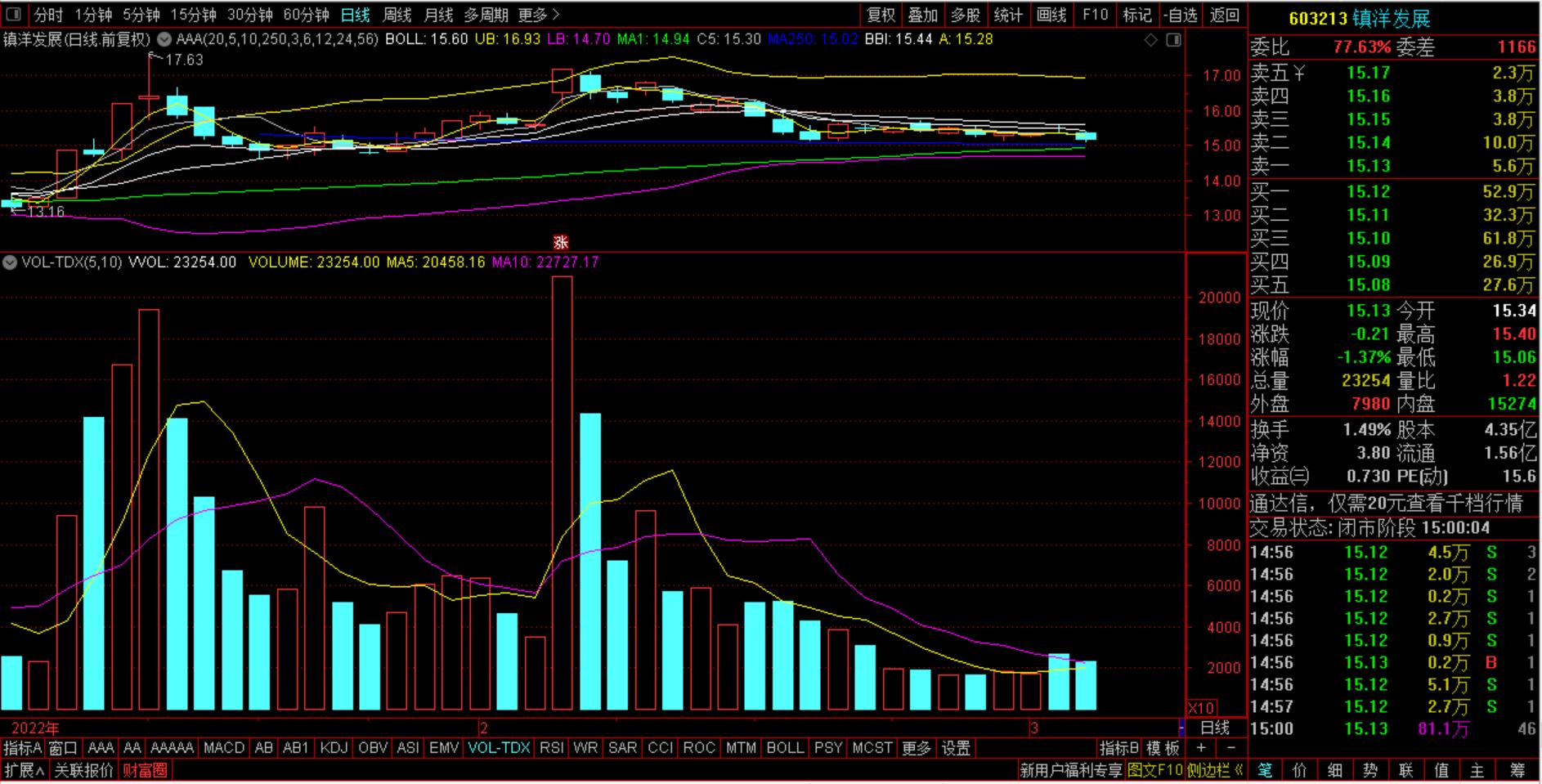The width and height of the screenshot is (1542, 784).
Task: Expand the 扩展 panel at bottom-left
Action: [x=25, y=770]
